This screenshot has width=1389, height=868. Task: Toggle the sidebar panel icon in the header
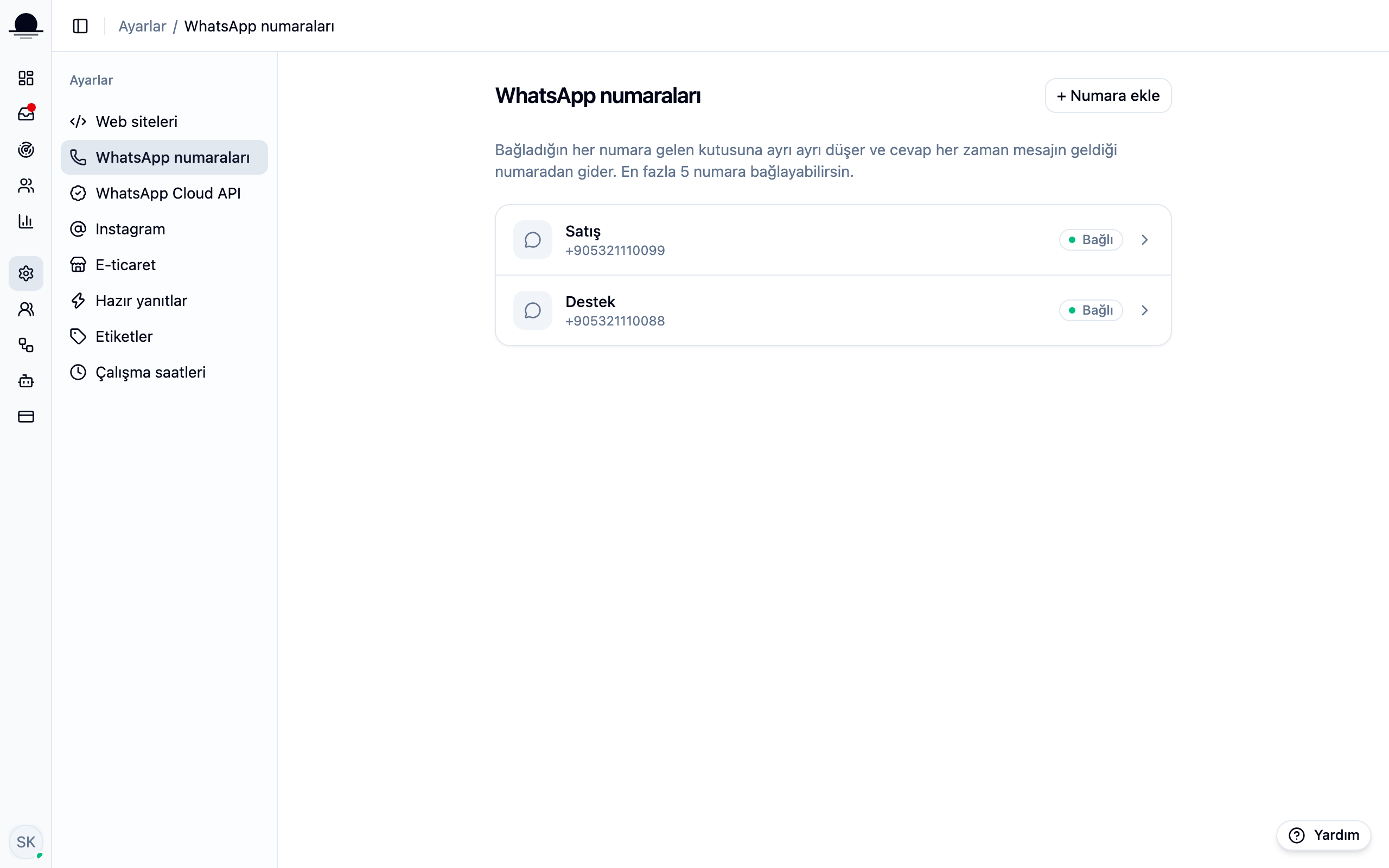(x=80, y=26)
